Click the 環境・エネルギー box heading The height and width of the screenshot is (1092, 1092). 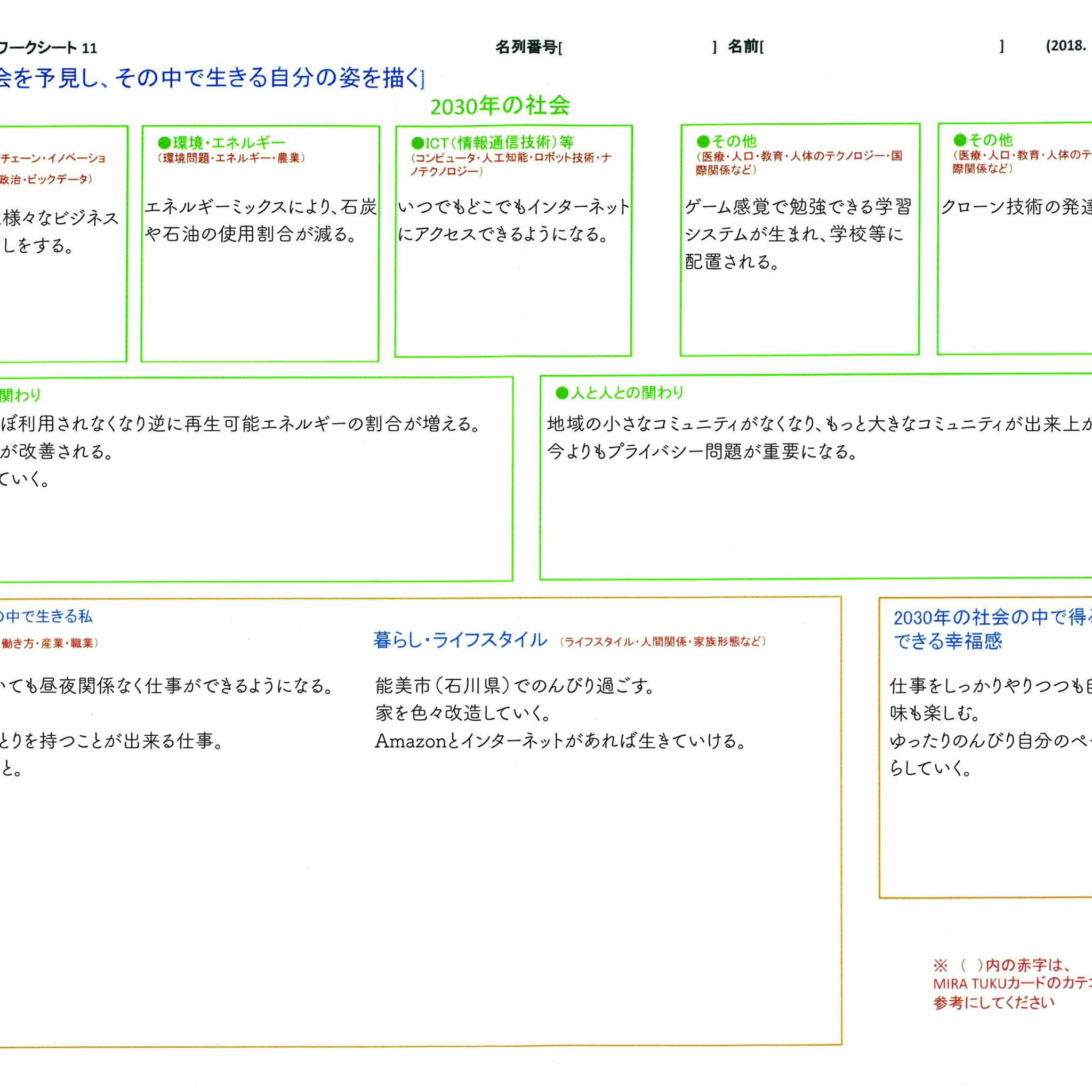click(222, 142)
